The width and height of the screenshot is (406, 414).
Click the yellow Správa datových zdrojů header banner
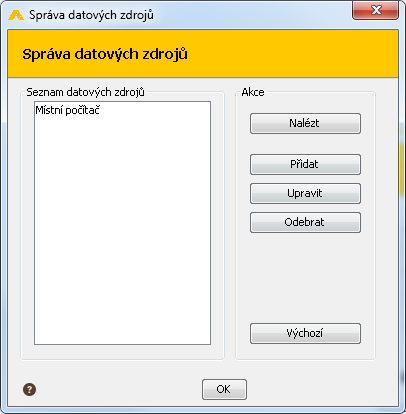pyautogui.click(x=203, y=54)
